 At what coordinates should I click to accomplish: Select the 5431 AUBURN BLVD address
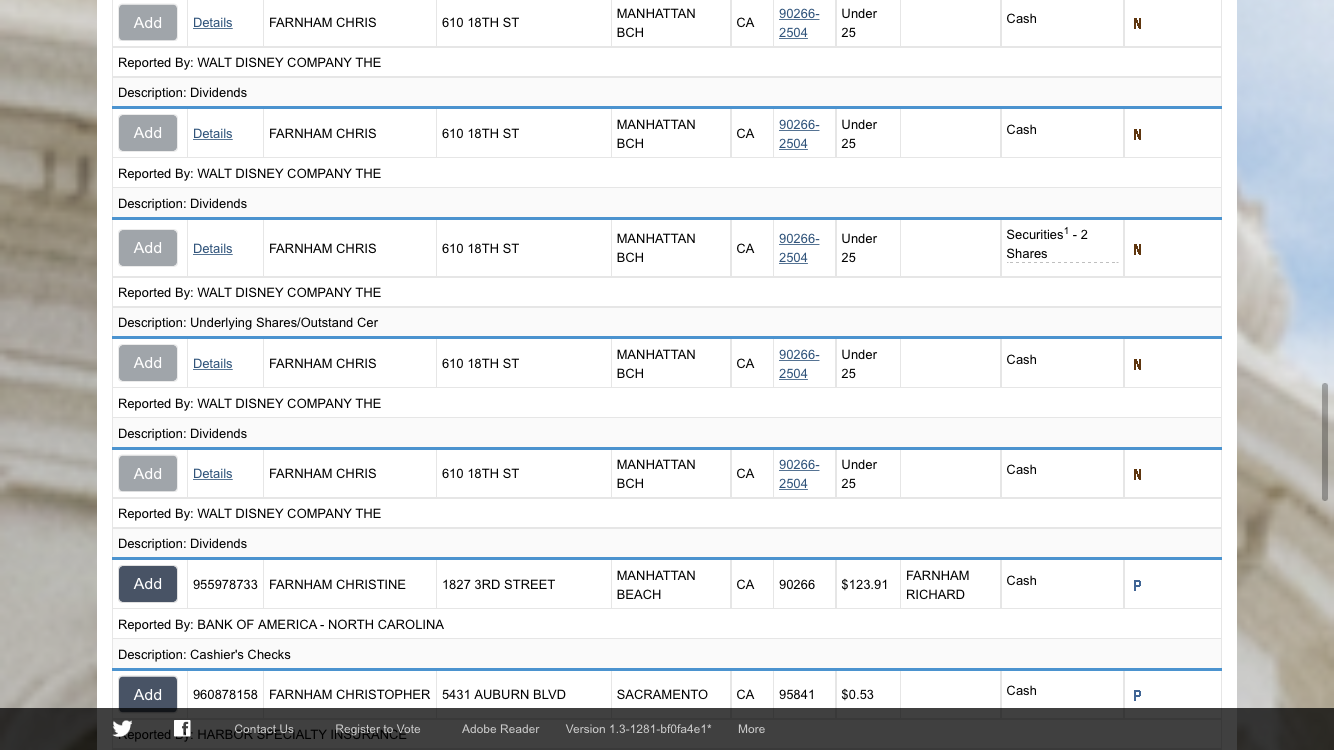(504, 694)
